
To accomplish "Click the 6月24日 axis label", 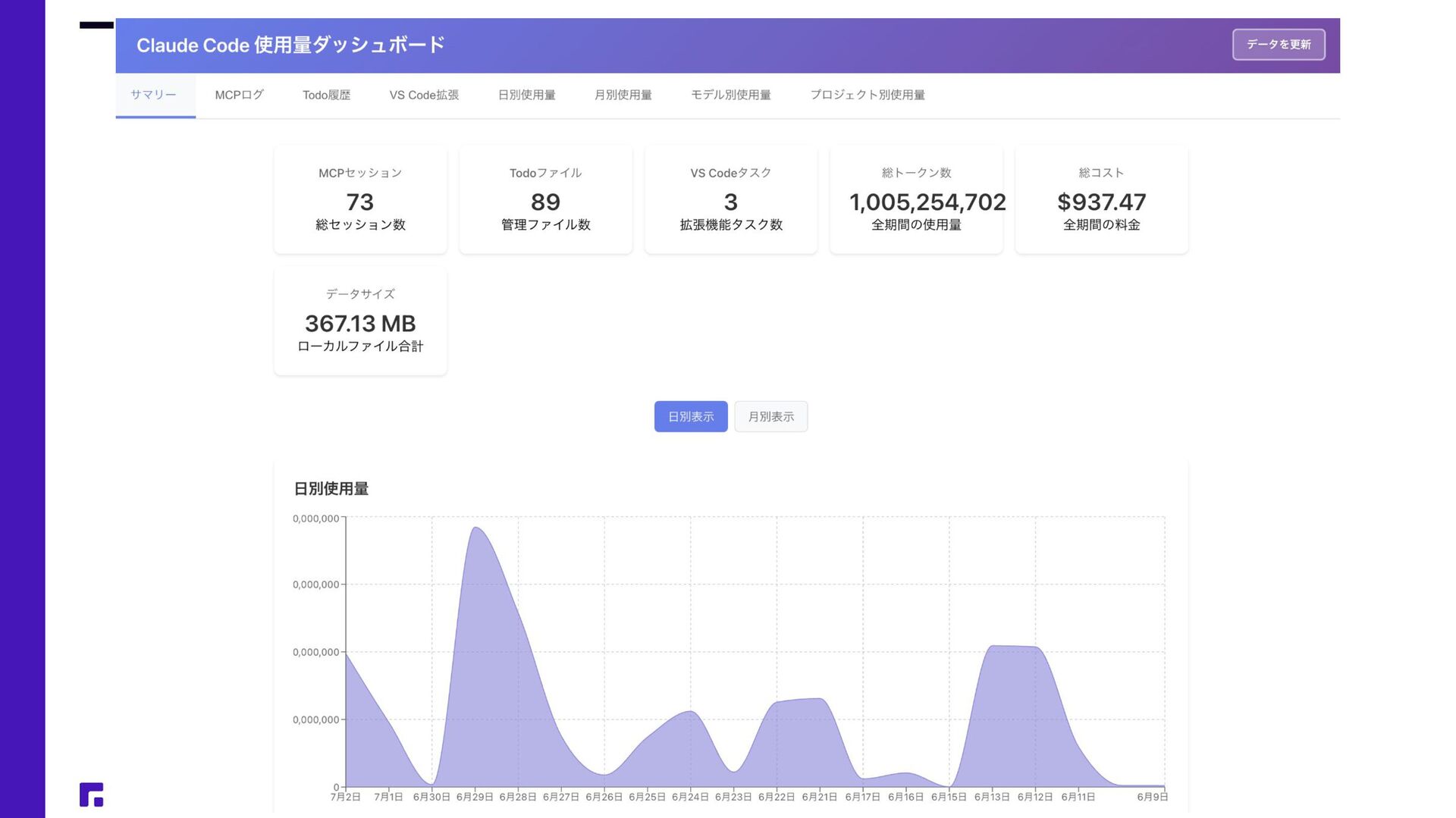I will (x=690, y=797).
